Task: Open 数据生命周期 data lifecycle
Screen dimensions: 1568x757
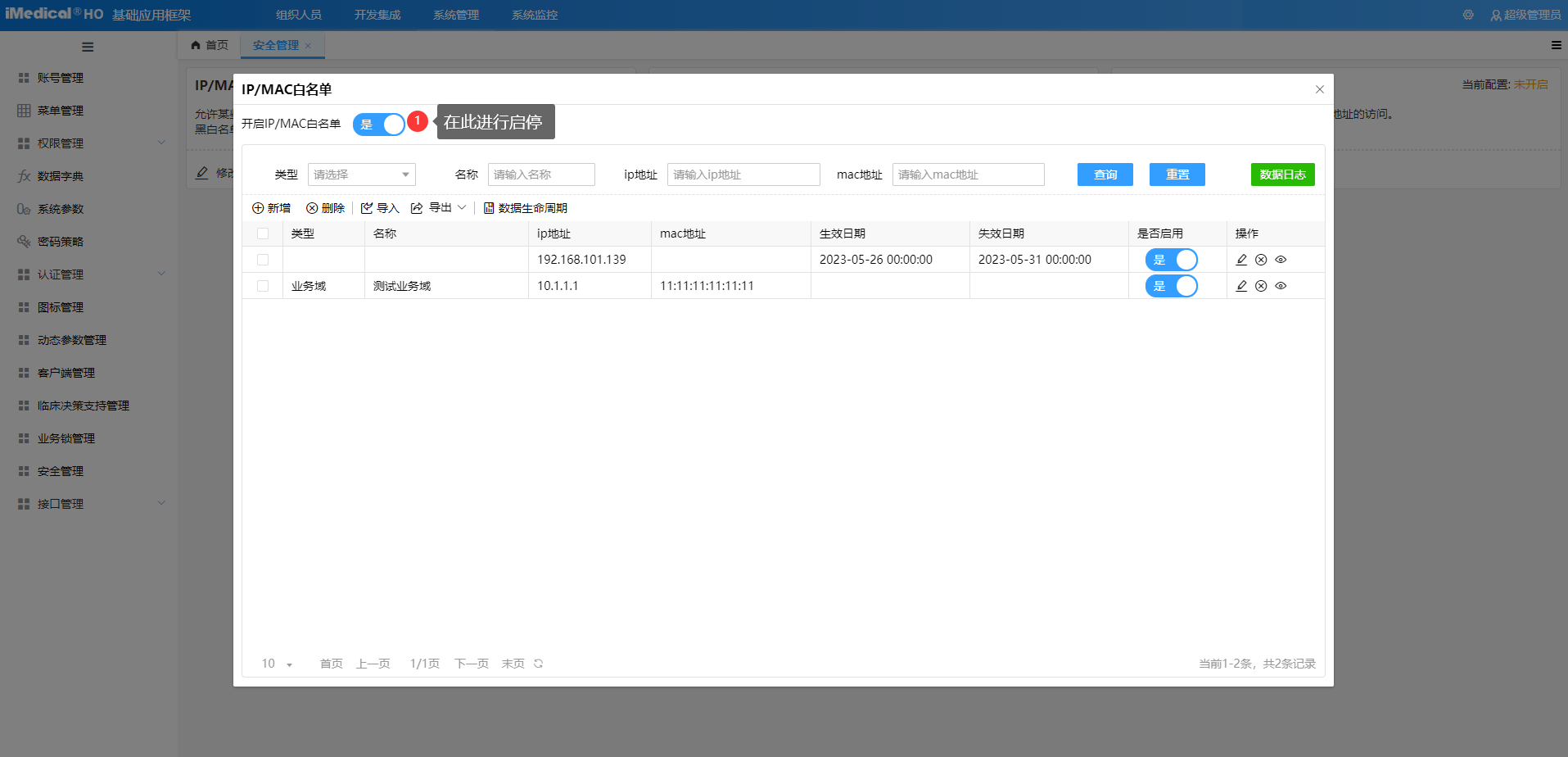Action: 525,208
